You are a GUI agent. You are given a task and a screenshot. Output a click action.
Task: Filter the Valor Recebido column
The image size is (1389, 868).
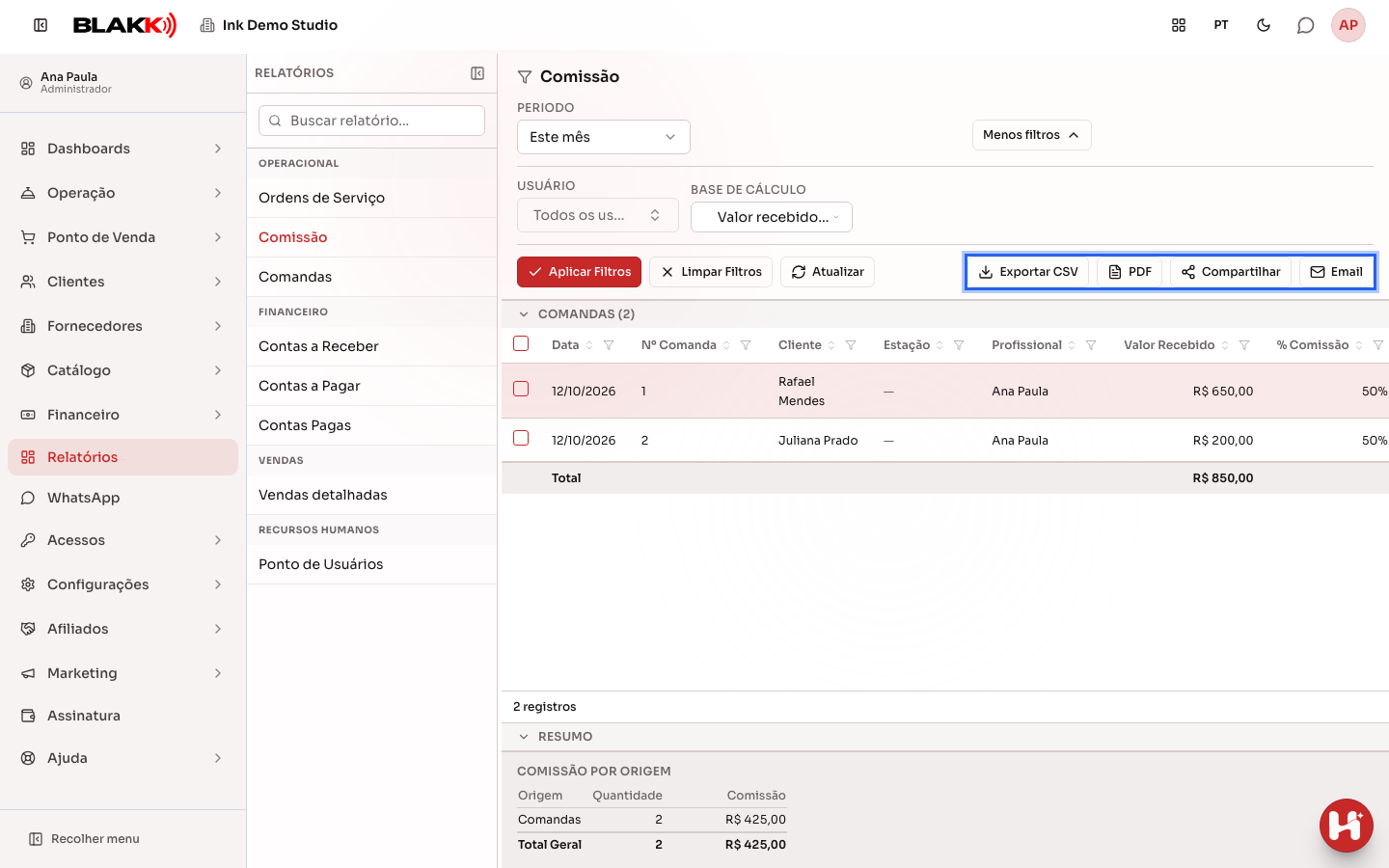[x=1244, y=345]
